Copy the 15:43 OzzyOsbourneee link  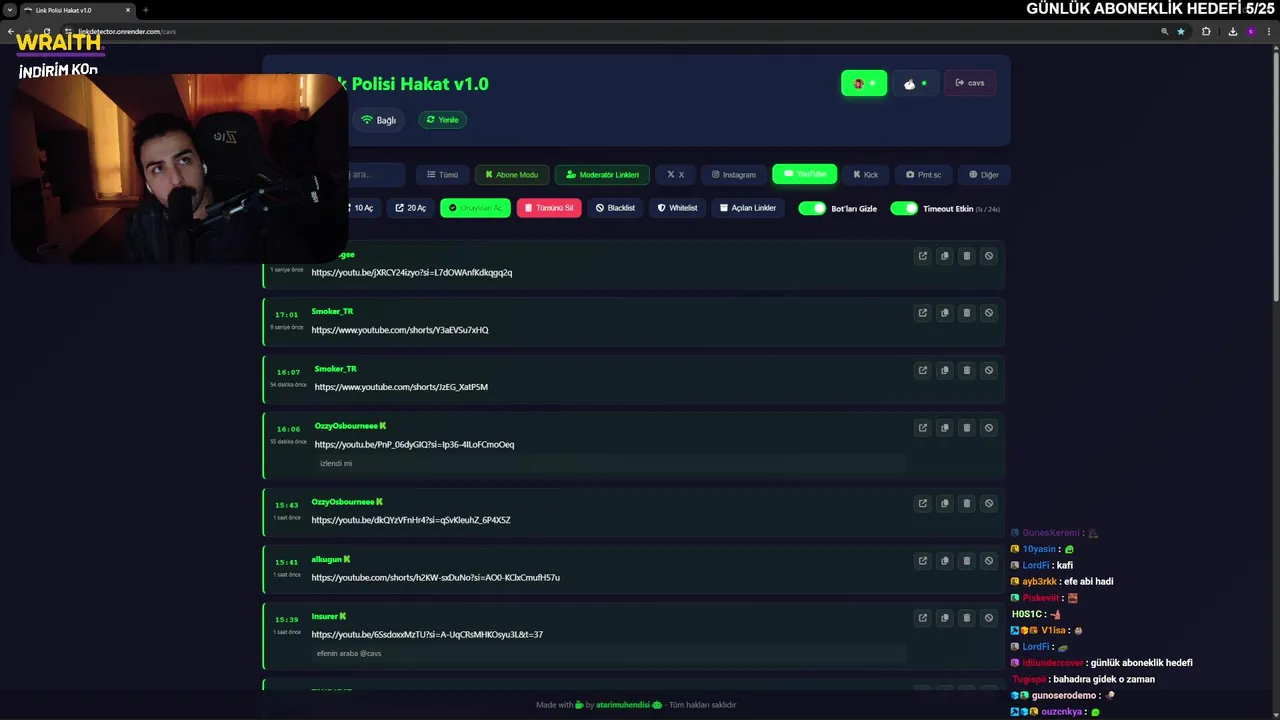[x=944, y=503]
